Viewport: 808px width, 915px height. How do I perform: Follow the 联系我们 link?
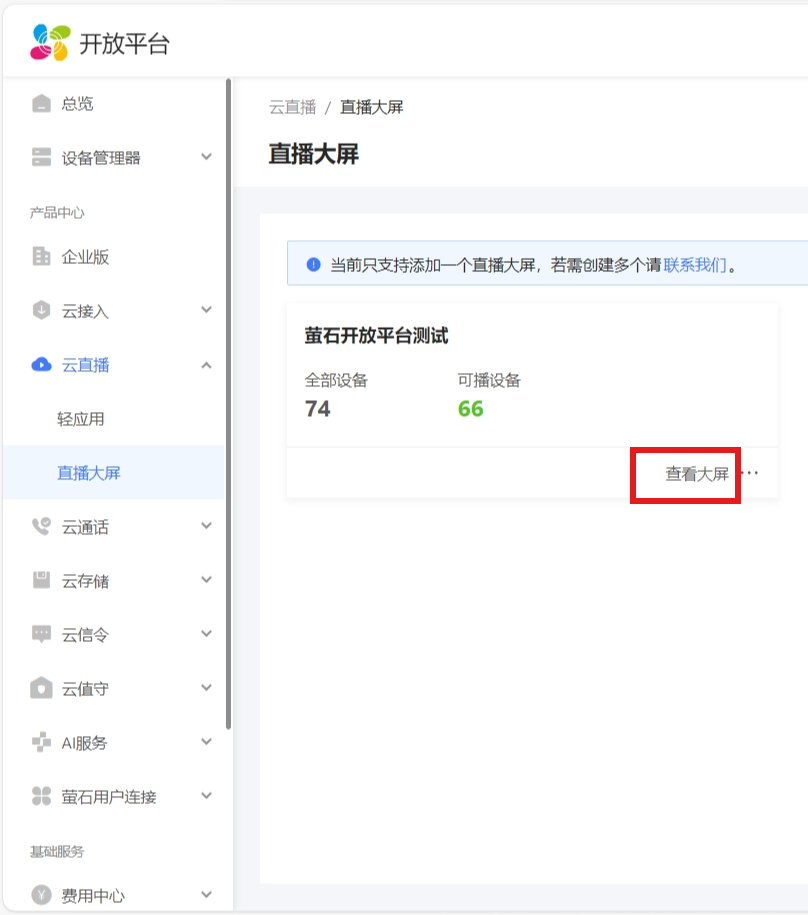[695, 266]
